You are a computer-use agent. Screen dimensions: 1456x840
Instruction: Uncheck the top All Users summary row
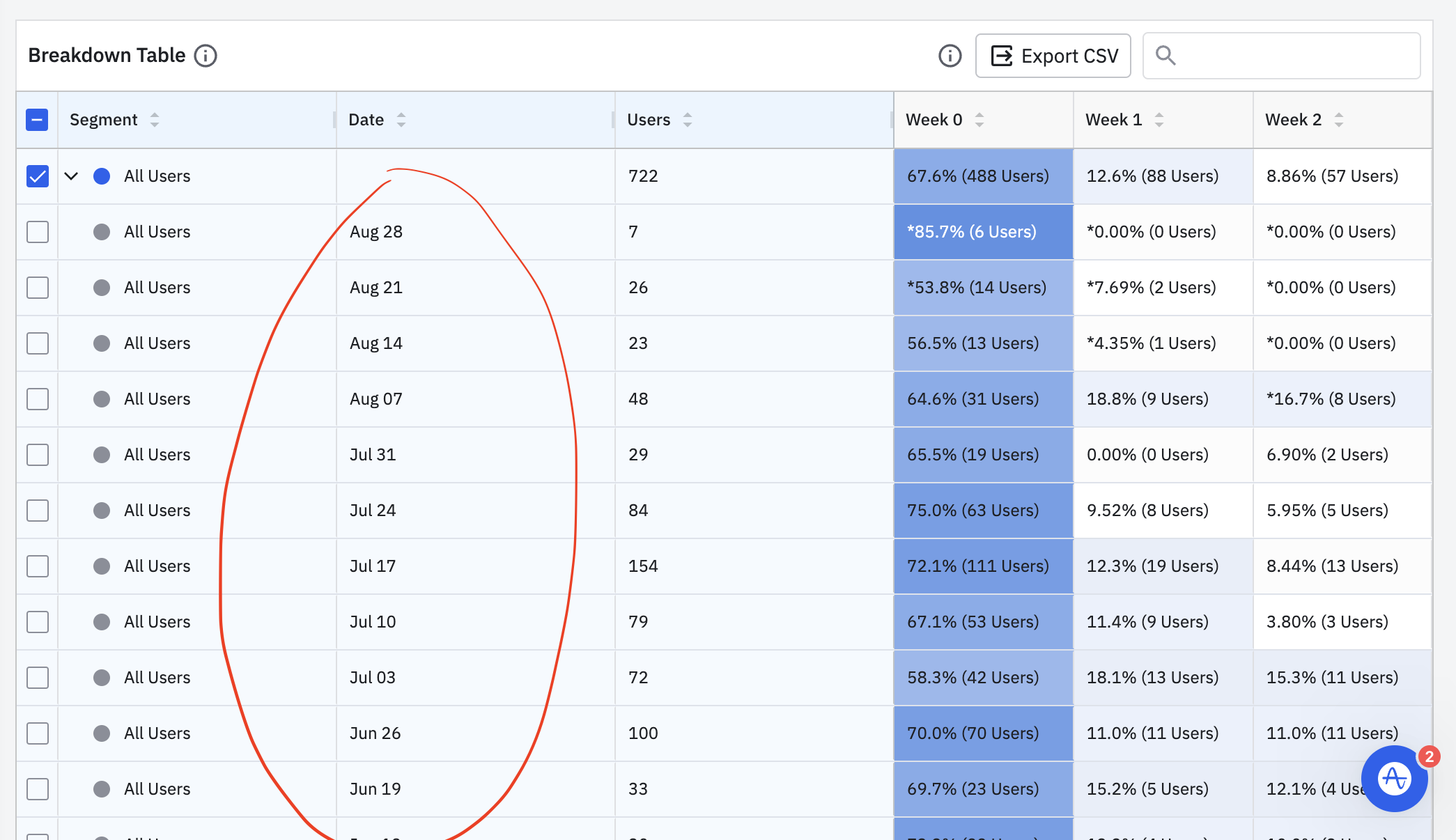point(38,176)
